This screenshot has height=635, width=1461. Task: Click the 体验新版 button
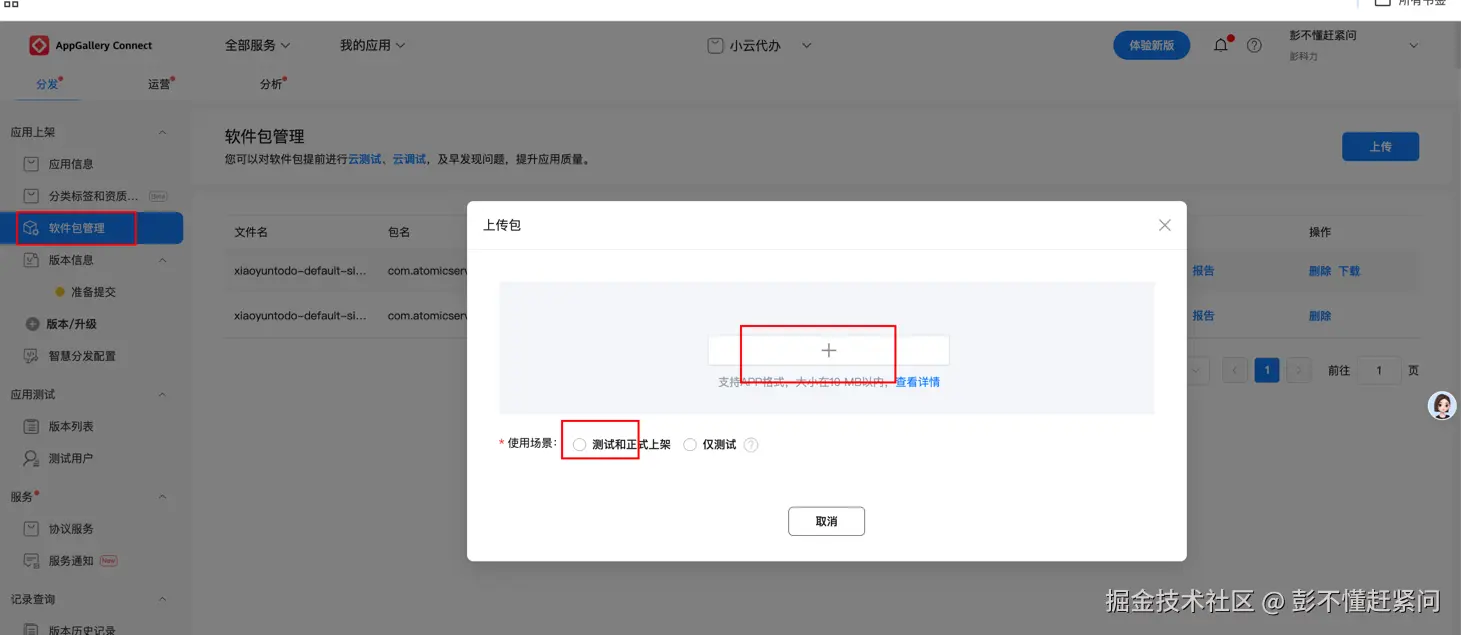coord(1151,45)
